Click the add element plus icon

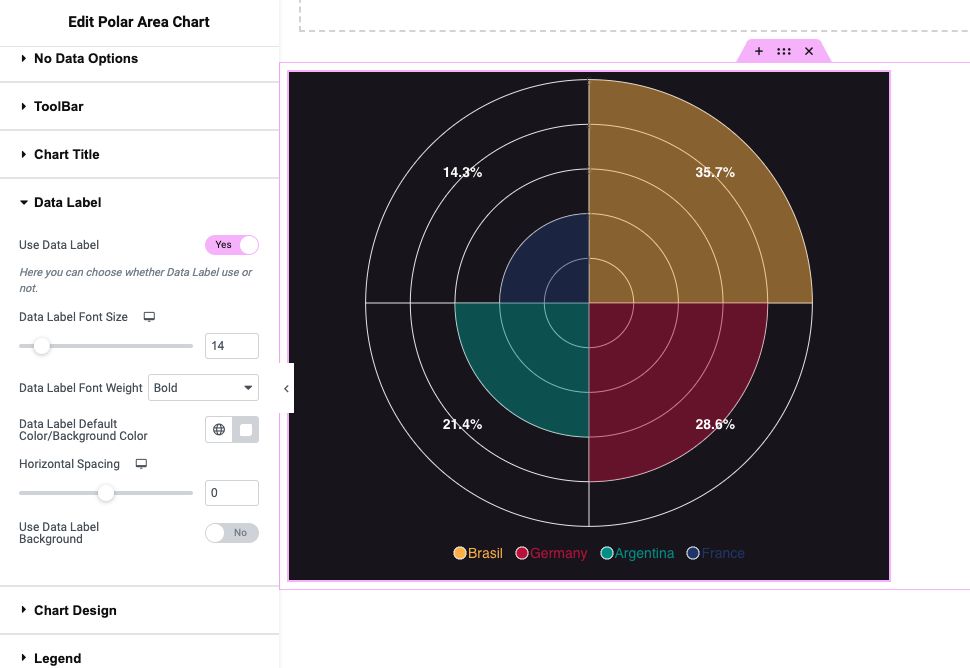(x=759, y=51)
